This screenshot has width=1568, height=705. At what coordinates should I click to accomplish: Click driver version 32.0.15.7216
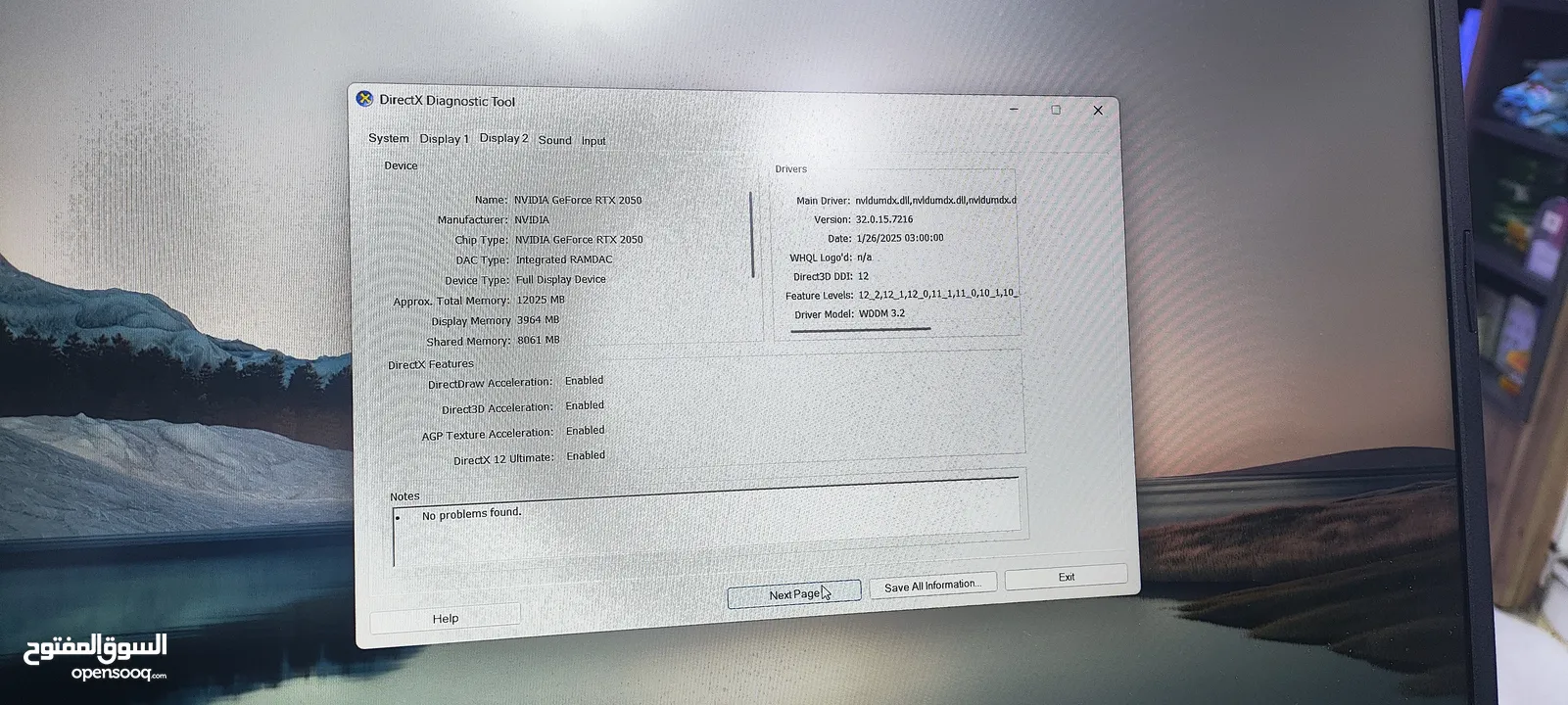884,219
